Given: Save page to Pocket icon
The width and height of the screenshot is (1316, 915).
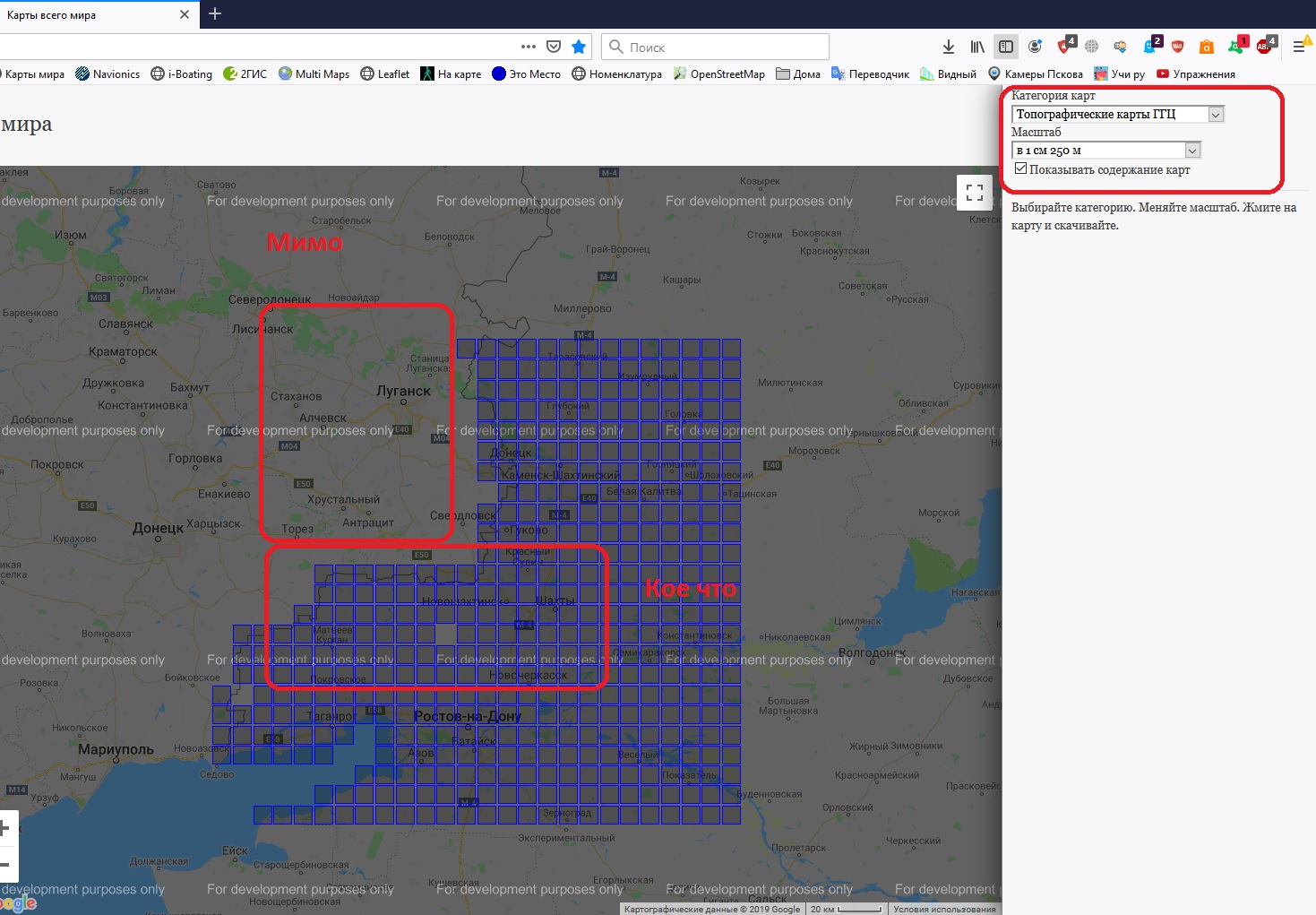Looking at the screenshot, I should click(x=554, y=47).
